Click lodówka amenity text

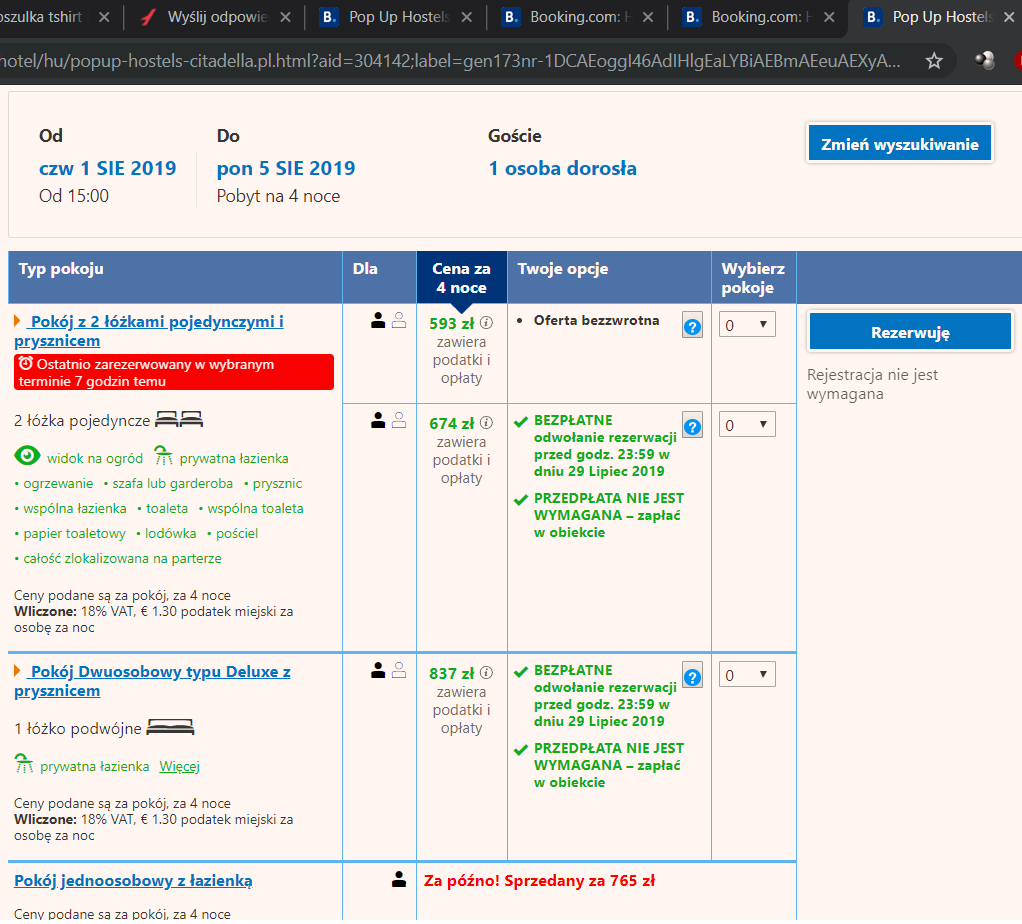[x=170, y=533]
